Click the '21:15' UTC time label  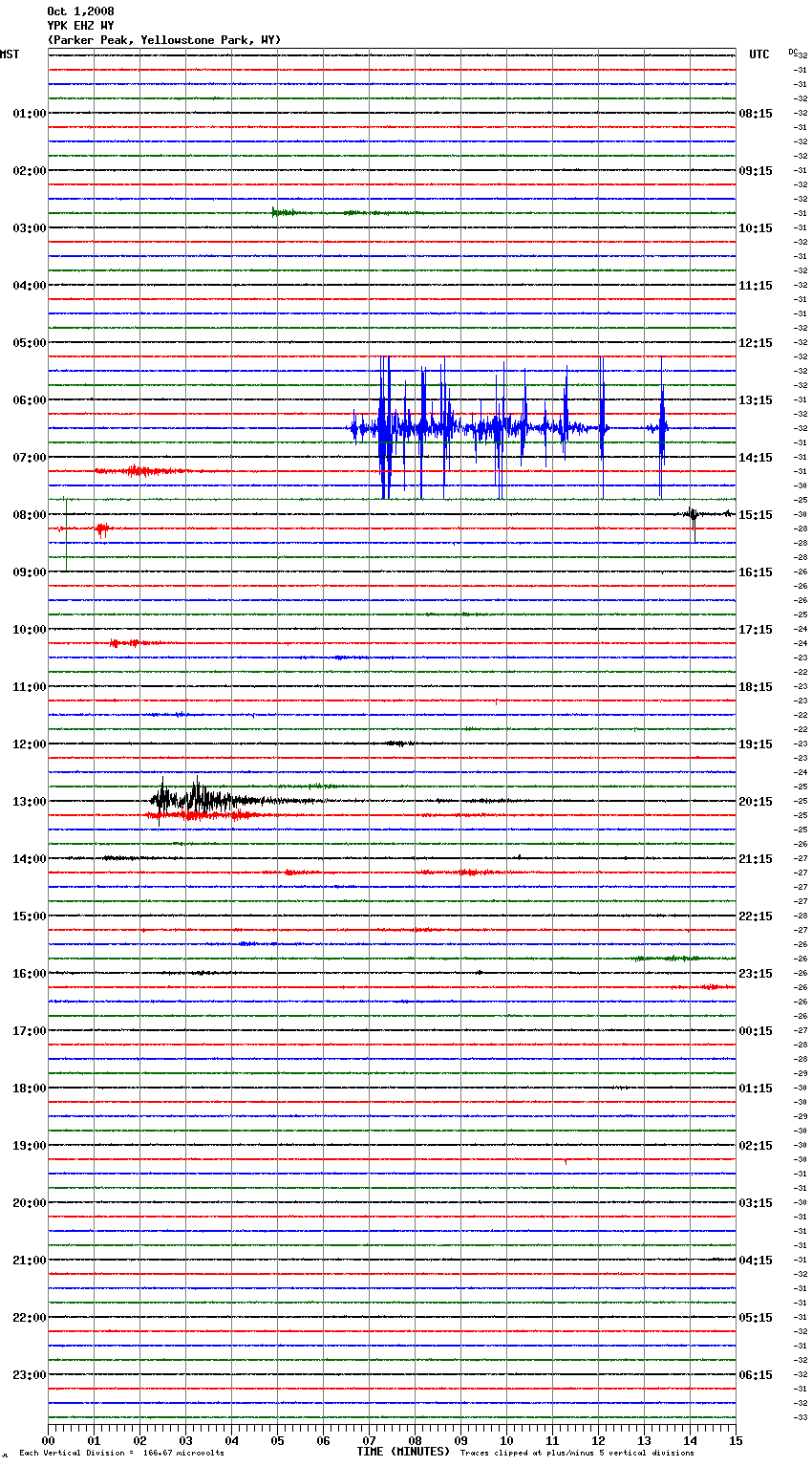pos(756,859)
